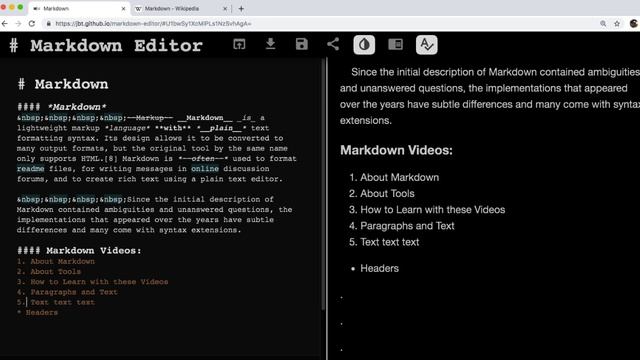Screen dimensions: 640x360
Task: Toggle night mode contrast button
Action: click(x=364, y=44)
